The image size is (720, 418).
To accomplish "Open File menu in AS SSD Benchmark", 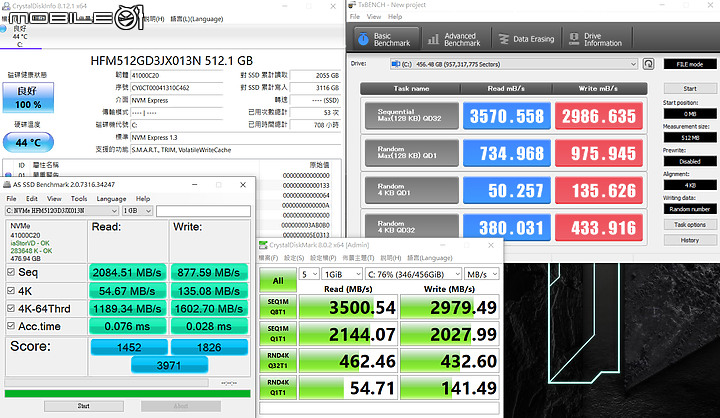I will point(11,198).
